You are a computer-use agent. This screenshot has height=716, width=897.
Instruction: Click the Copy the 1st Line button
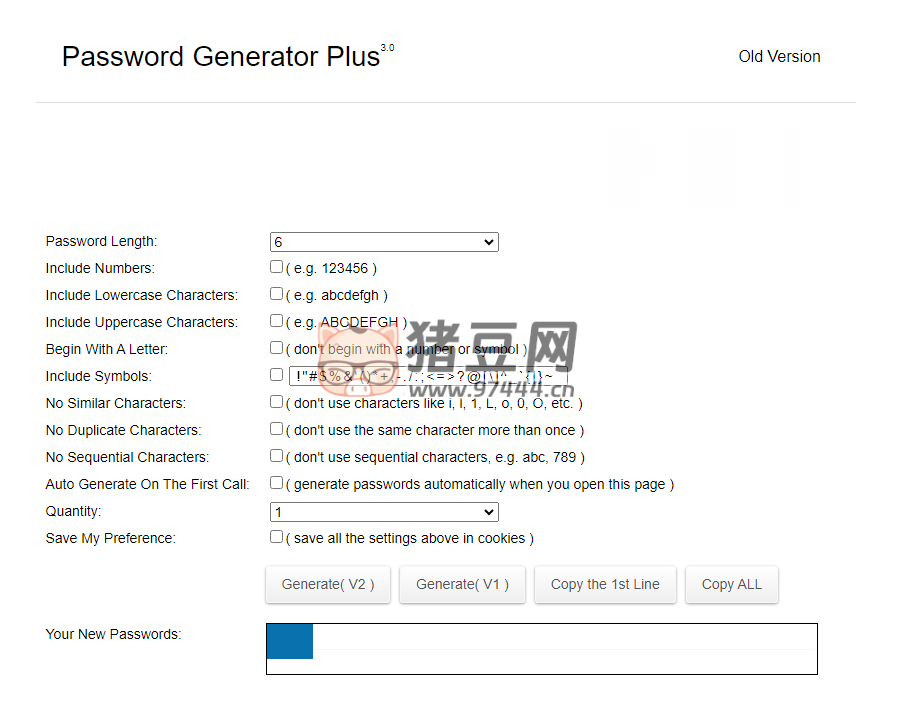605,585
